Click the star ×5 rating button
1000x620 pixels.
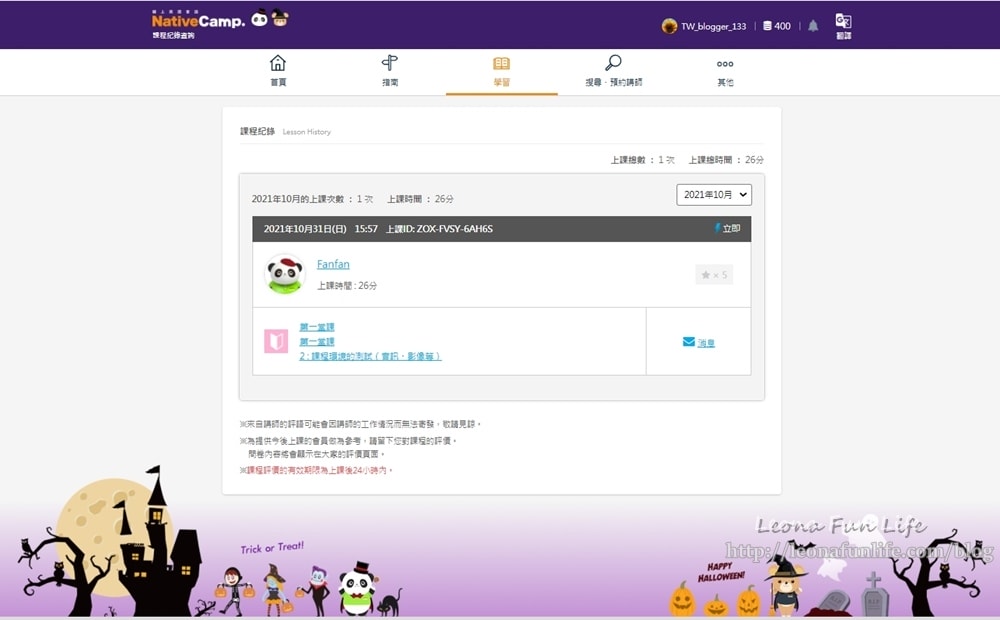[x=714, y=274]
